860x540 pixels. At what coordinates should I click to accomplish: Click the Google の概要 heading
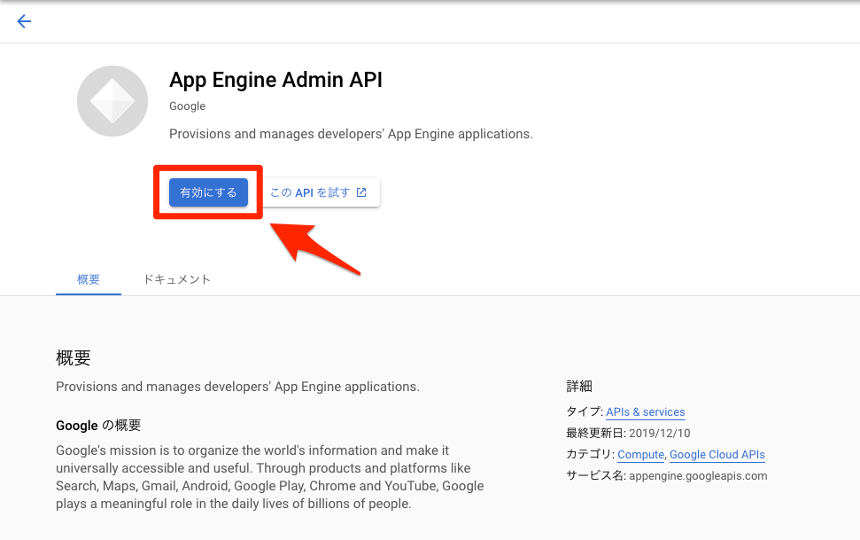click(x=98, y=425)
